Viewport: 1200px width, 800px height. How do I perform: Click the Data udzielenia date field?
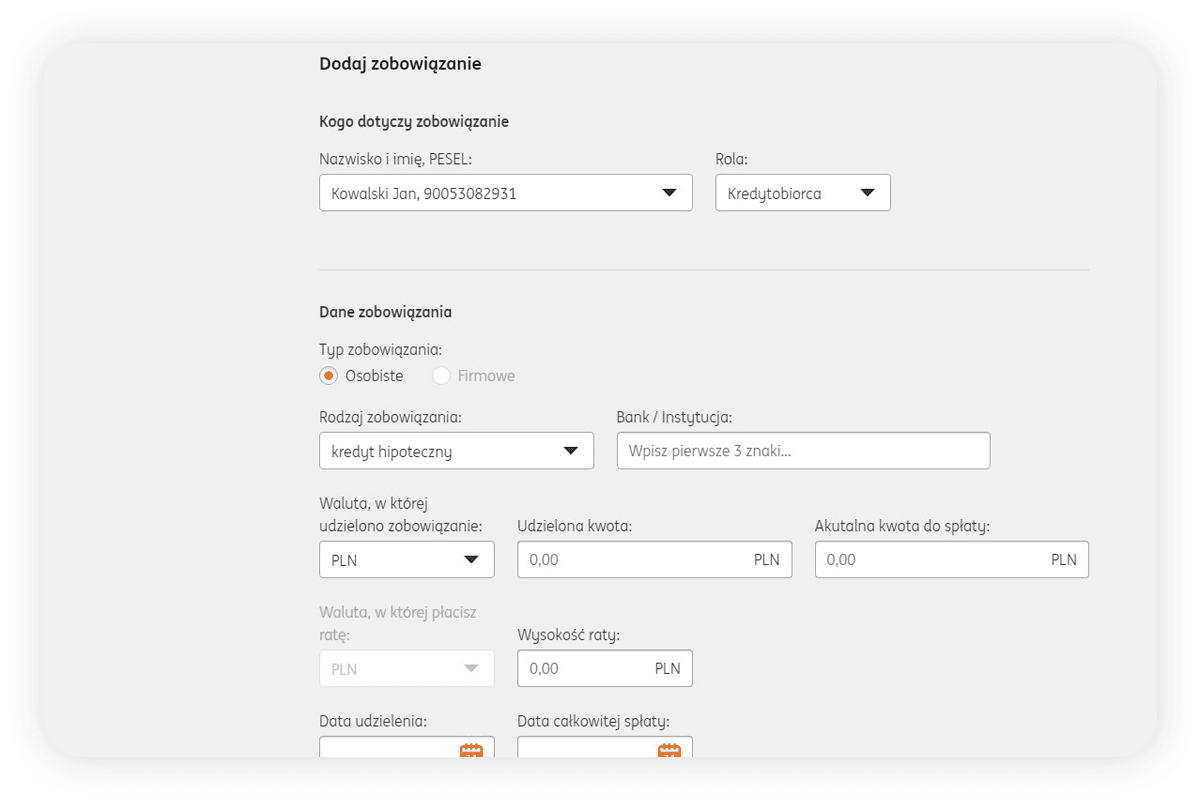point(385,748)
